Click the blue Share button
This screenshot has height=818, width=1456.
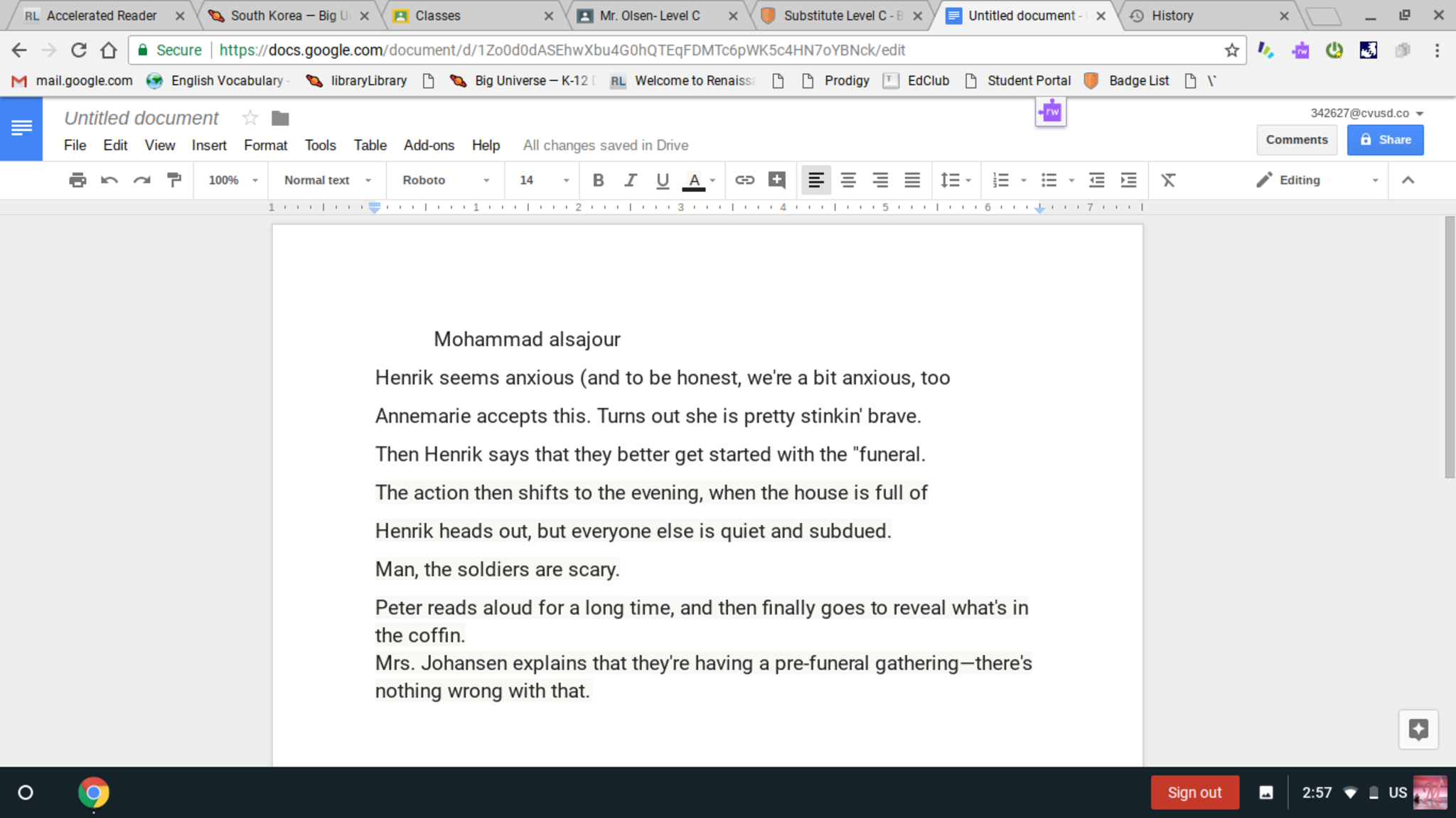pos(1385,140)
